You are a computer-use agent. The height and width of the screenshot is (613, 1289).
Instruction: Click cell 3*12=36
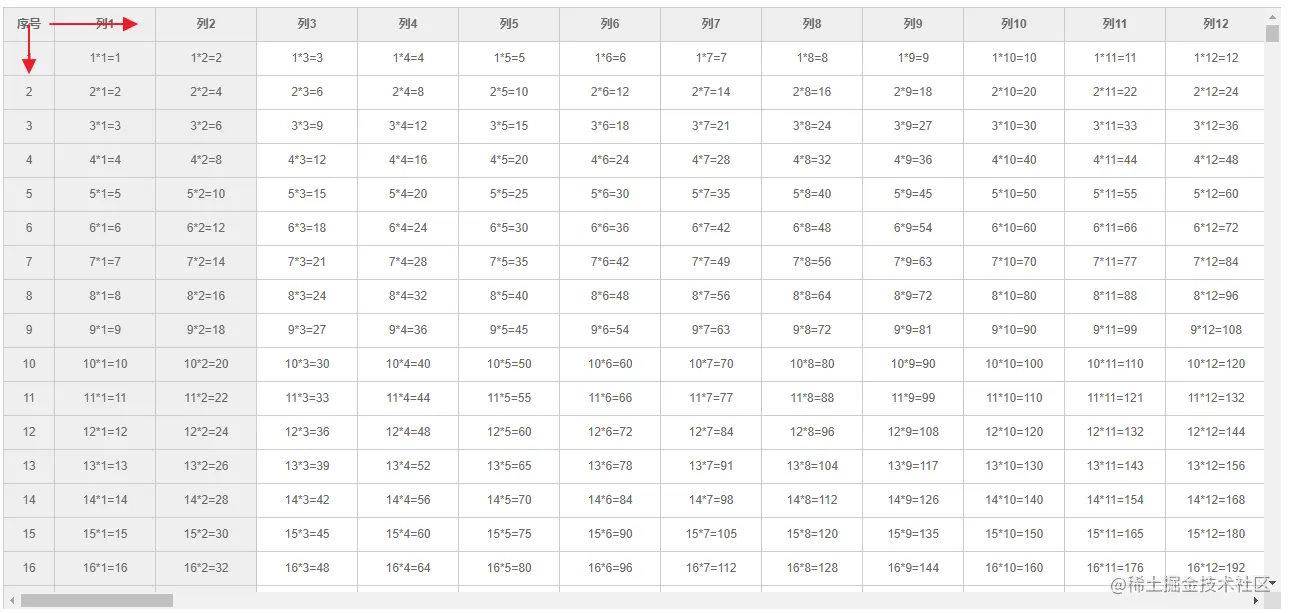[x=1215, y=126]
